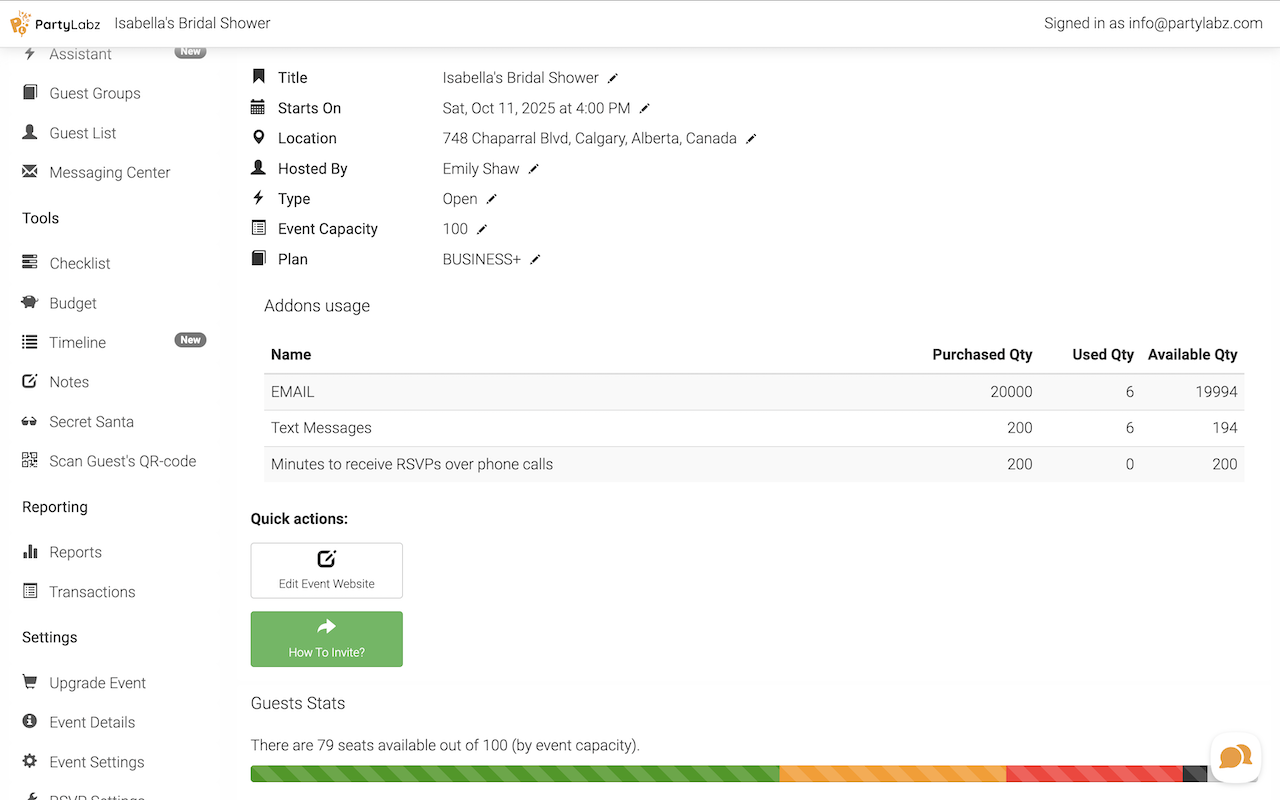Edit the Starts On date pencil icon
Screen dimensions: 1280x800
point(645,108)
